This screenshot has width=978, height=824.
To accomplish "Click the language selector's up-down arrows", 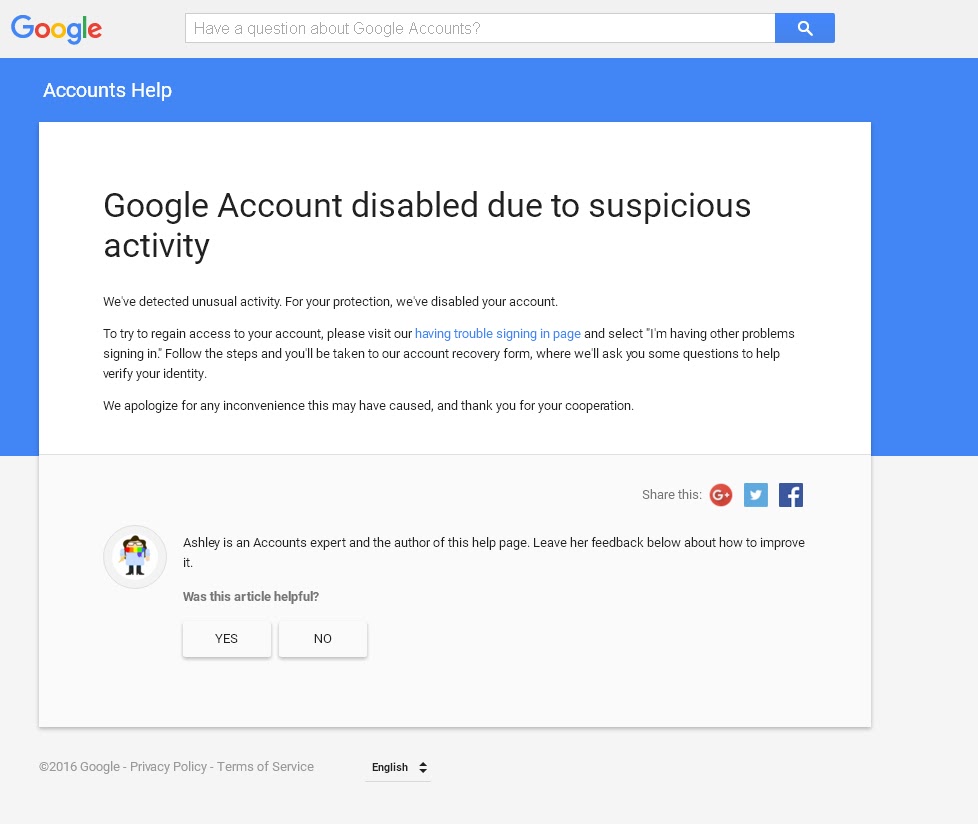I will pos(423,767).
